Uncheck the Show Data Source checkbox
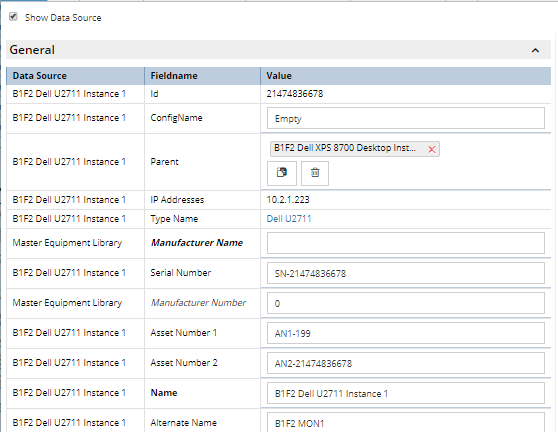The width and height of the screenshot is (558, 436). tap(13, 16)
